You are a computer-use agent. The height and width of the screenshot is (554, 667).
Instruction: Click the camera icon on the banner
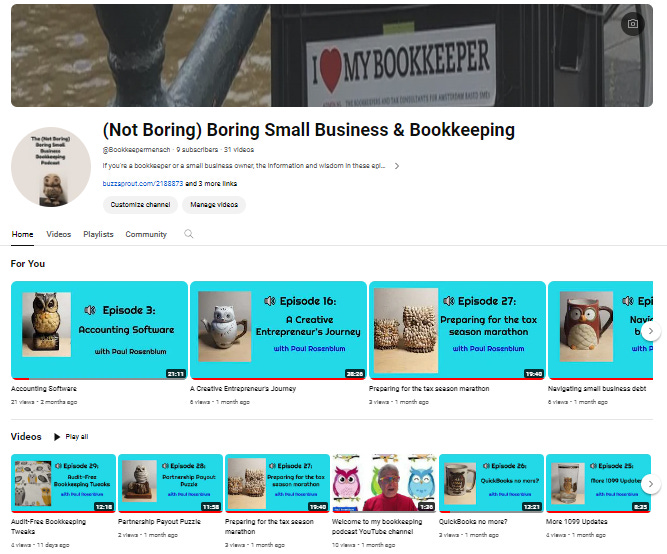(x=633, y=24)
